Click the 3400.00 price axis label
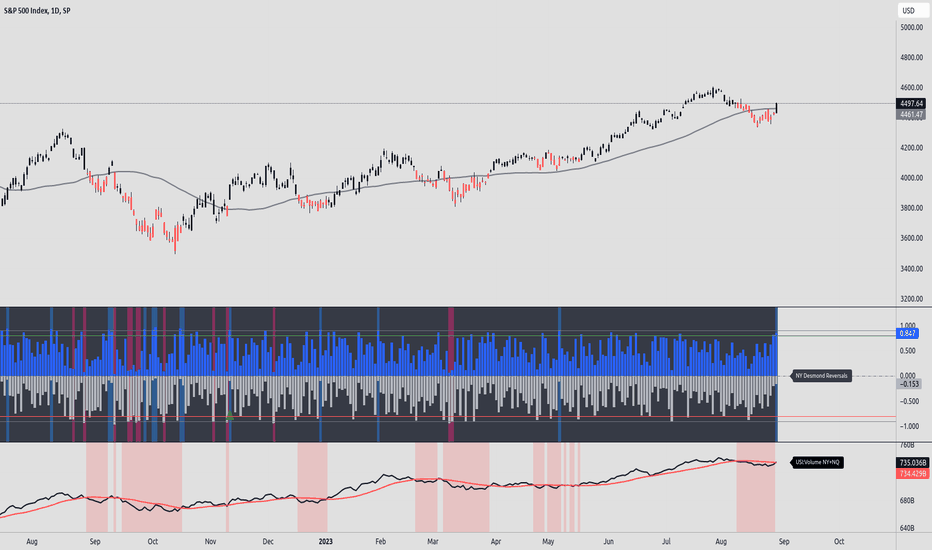Image resolution: width=932 pixels, height=550 pixels. point(912,269)
